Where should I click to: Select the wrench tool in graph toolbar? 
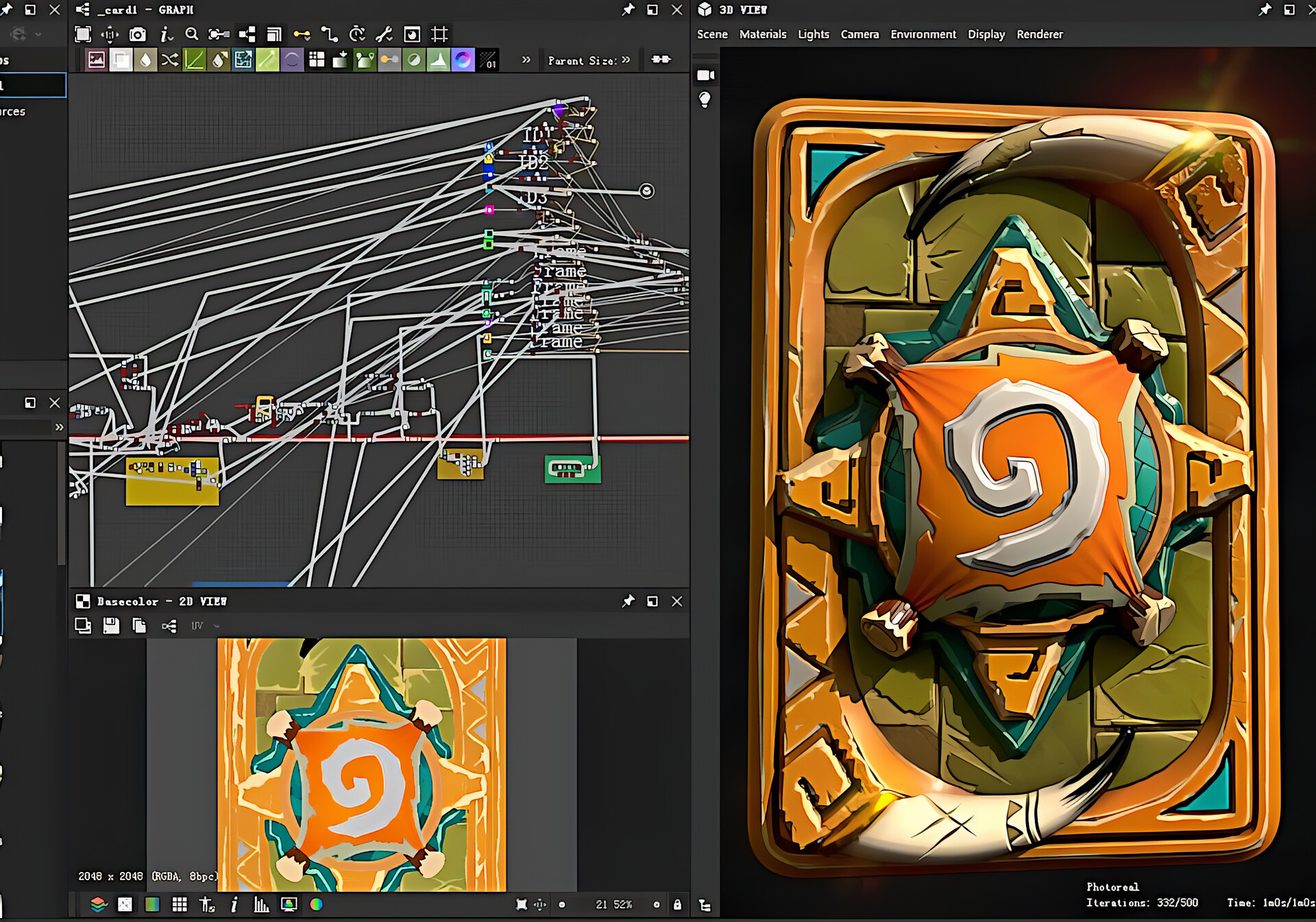click(385, 34)
